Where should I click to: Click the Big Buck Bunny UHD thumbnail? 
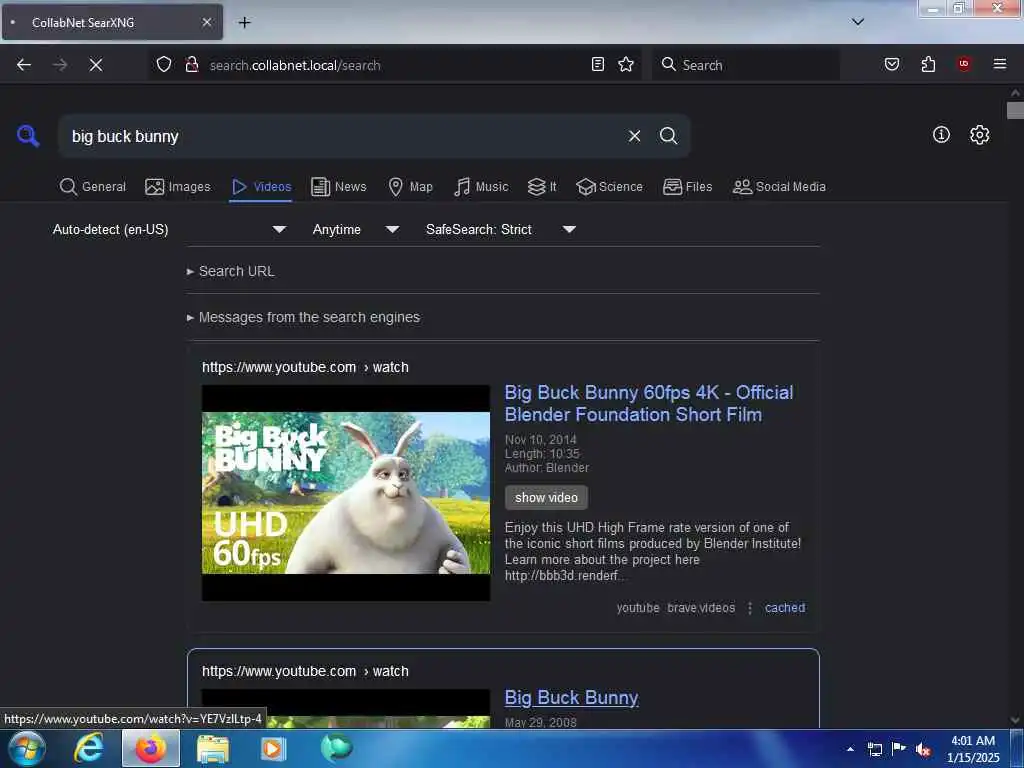[x=345, y=493]
